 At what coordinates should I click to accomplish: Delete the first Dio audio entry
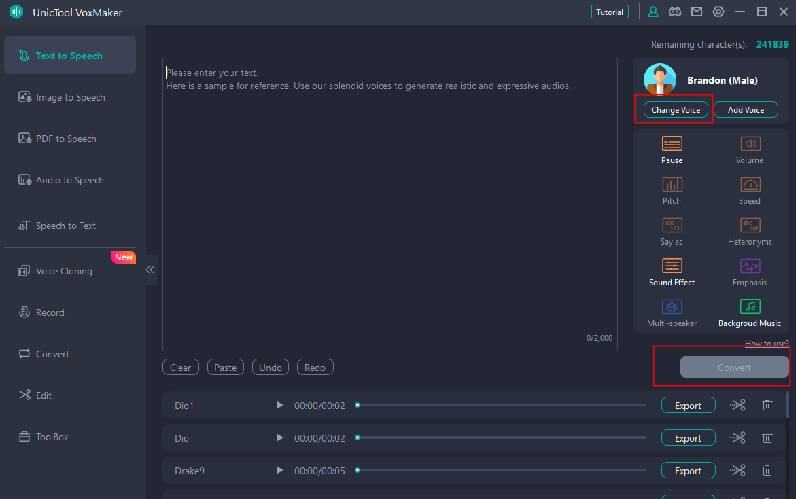coord(767,405)
